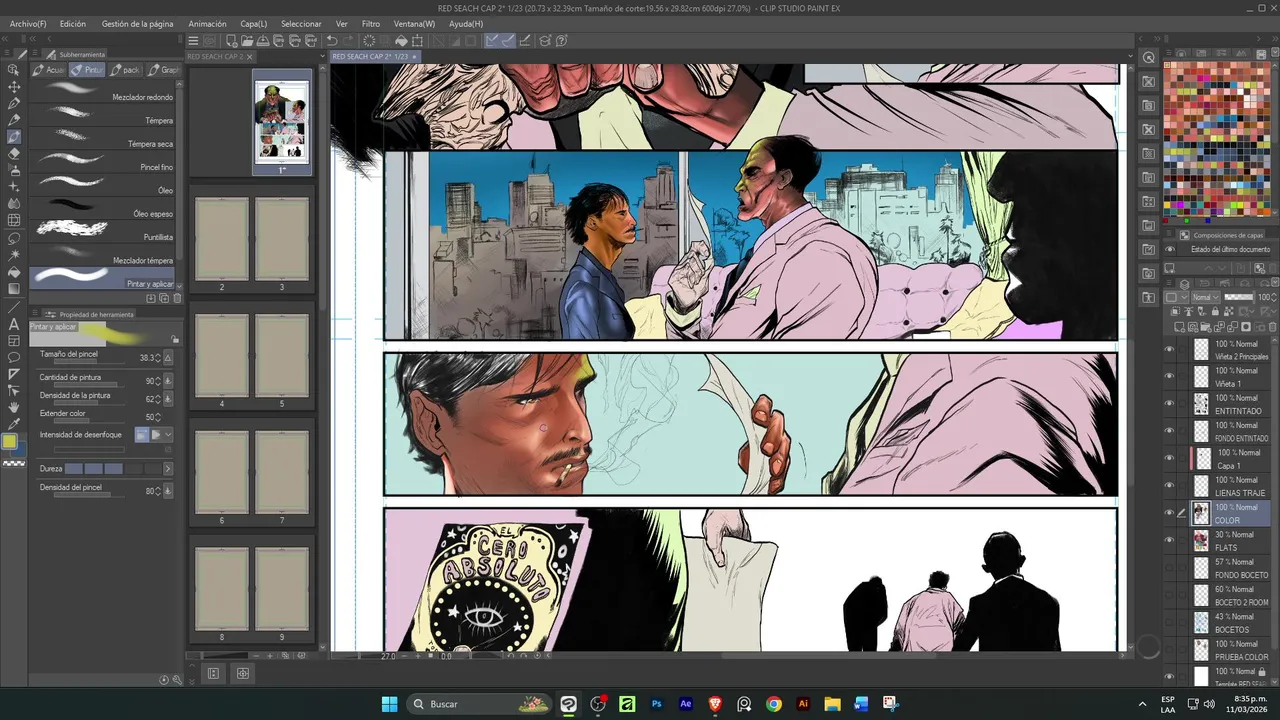Click the Fill icon in command bar
Viewport: 1280px width, 720px height.
[x=401, y=41]
